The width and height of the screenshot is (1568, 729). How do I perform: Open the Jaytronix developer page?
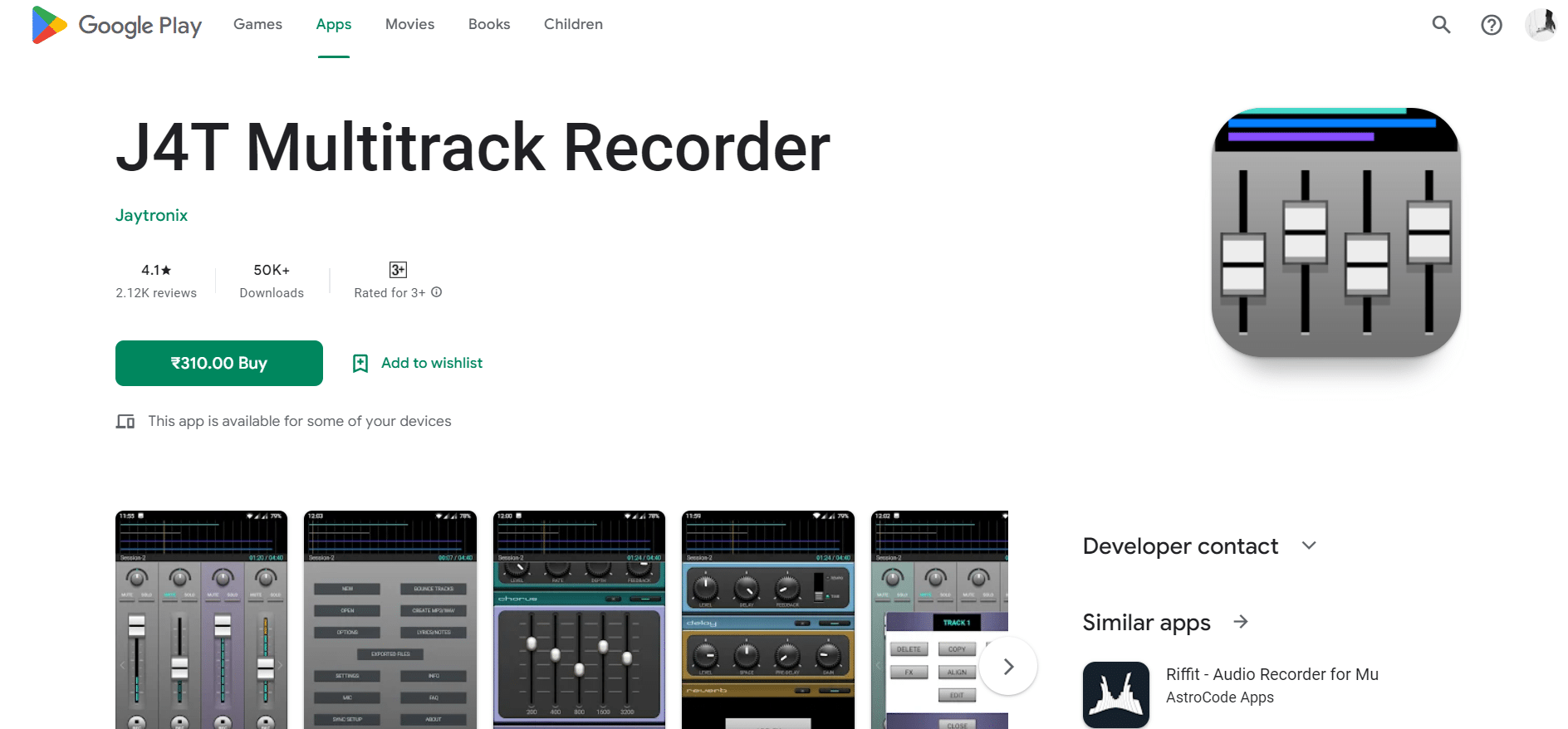(152, 215)
